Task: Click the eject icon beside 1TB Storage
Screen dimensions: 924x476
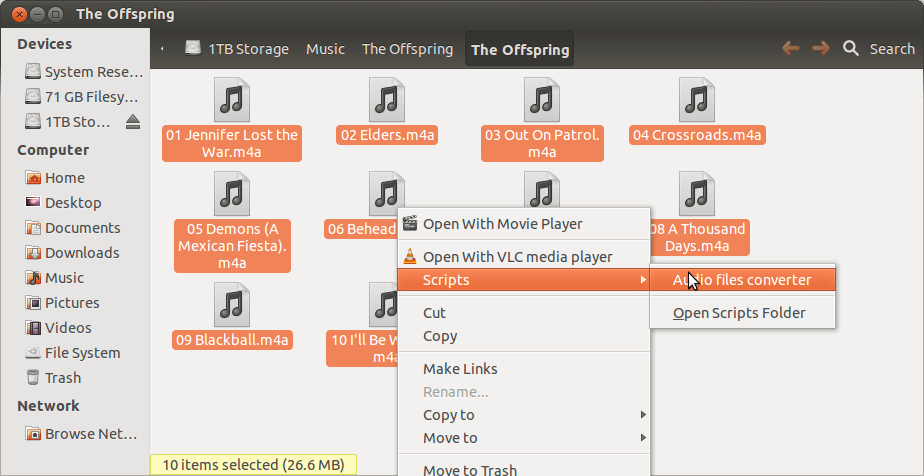Action: pos(133,122)
